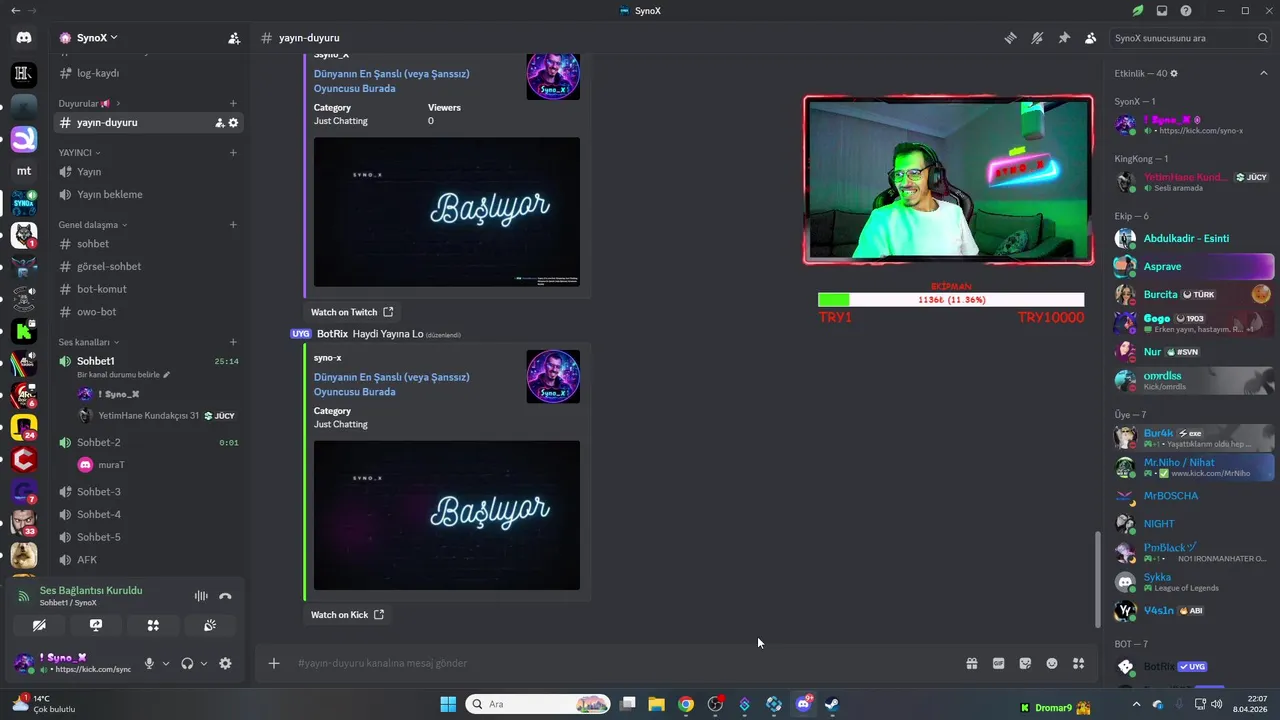Open user settings gear icon
The image size is (1280, 720).
click(x=225, y=663)
